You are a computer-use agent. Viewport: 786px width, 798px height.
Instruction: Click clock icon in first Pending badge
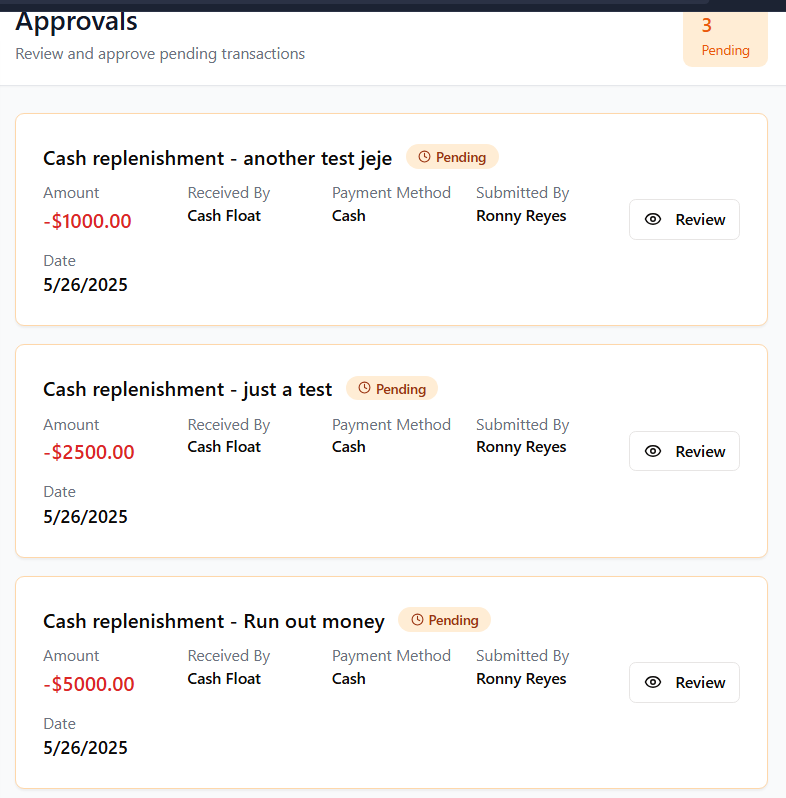pos(424,157)
